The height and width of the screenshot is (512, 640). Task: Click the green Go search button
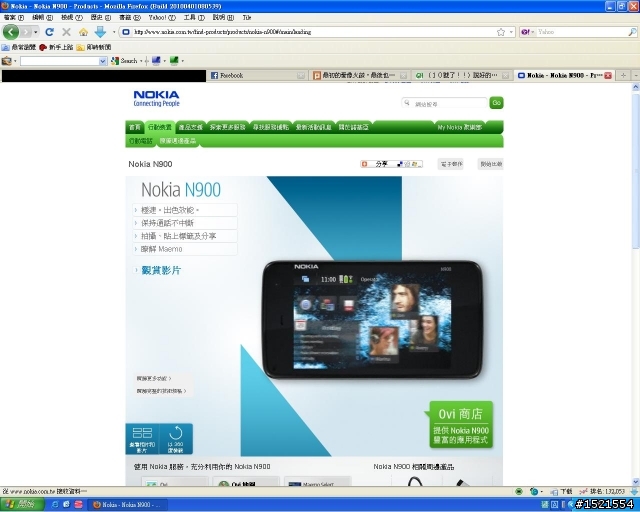point(496,103)
